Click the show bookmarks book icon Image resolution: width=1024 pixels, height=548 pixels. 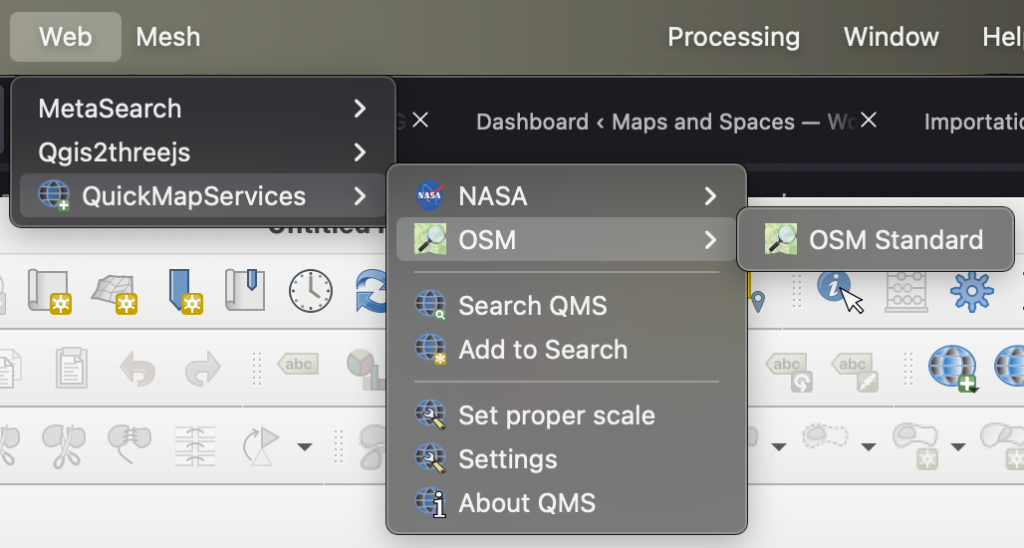245,289
